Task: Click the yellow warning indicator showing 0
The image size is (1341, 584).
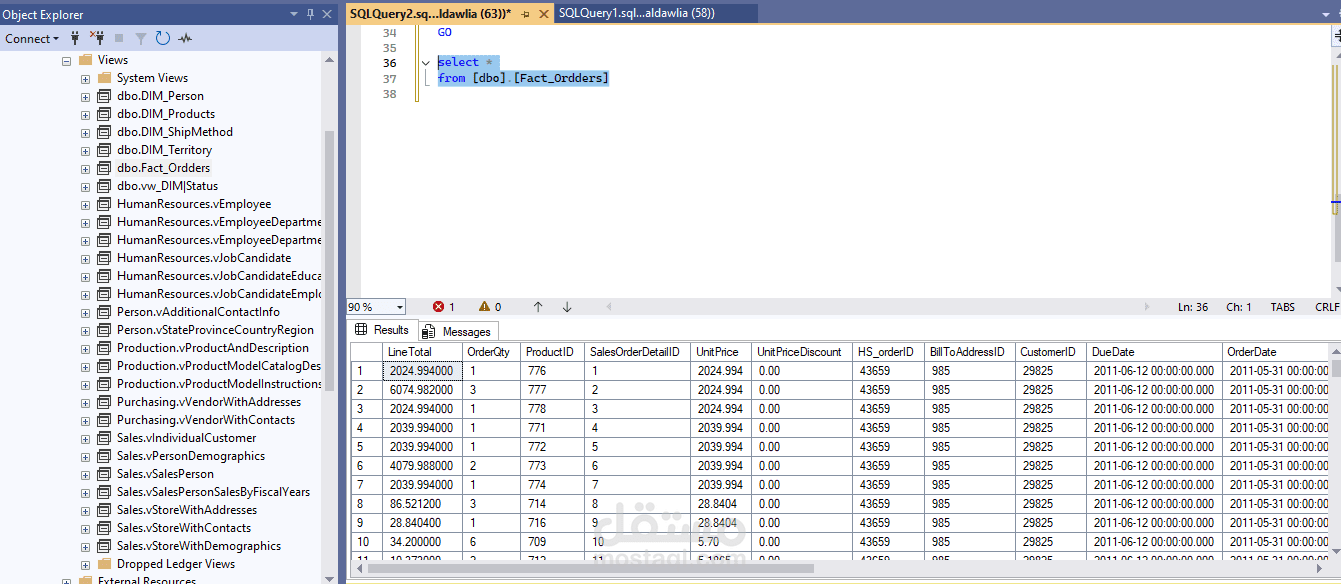Action: [490, 307]
